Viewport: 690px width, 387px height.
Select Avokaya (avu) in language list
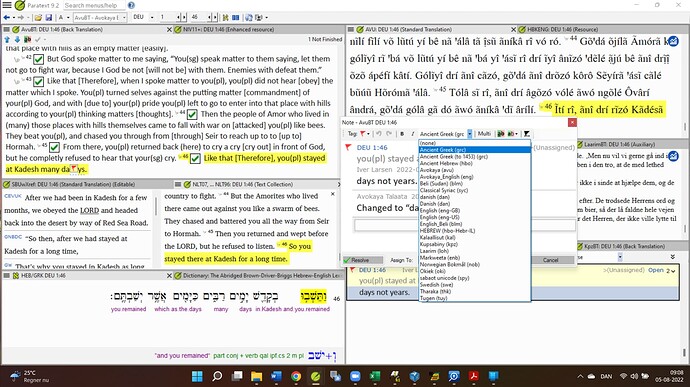point(474,170)
